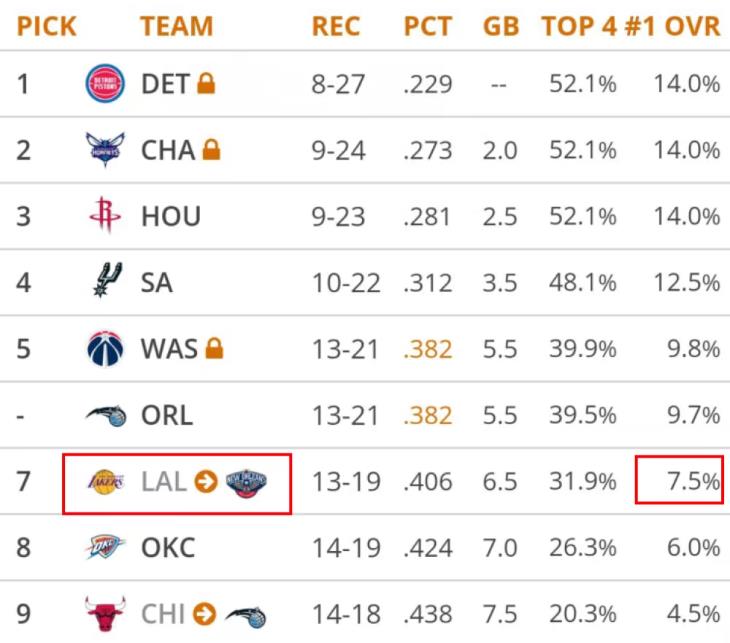Click the Washington Wizards team logo
The height and width of the screenshot is (643, 730).
click(105, 349)
